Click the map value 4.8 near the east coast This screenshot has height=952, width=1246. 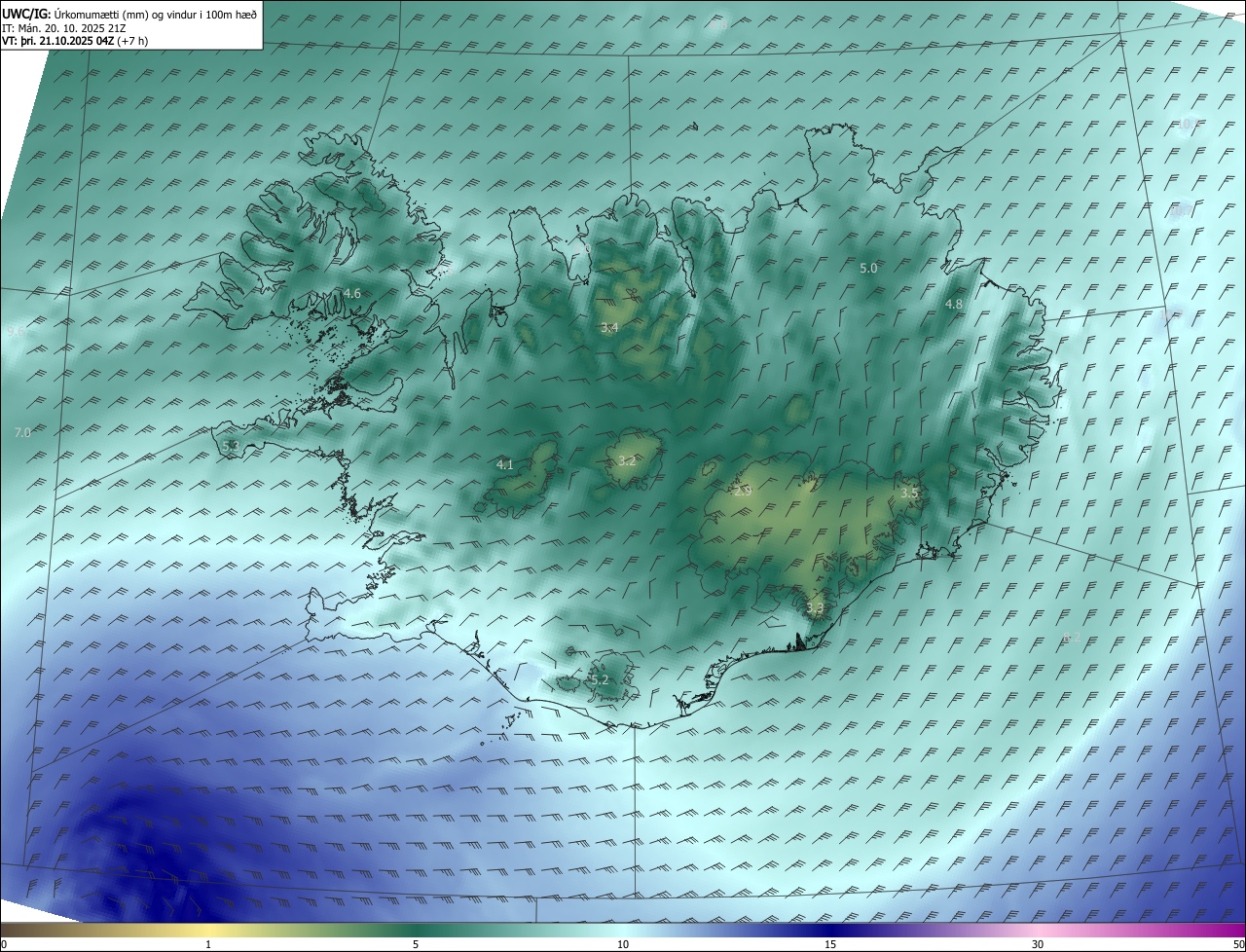pyautogui.click(x=954, y=304)
